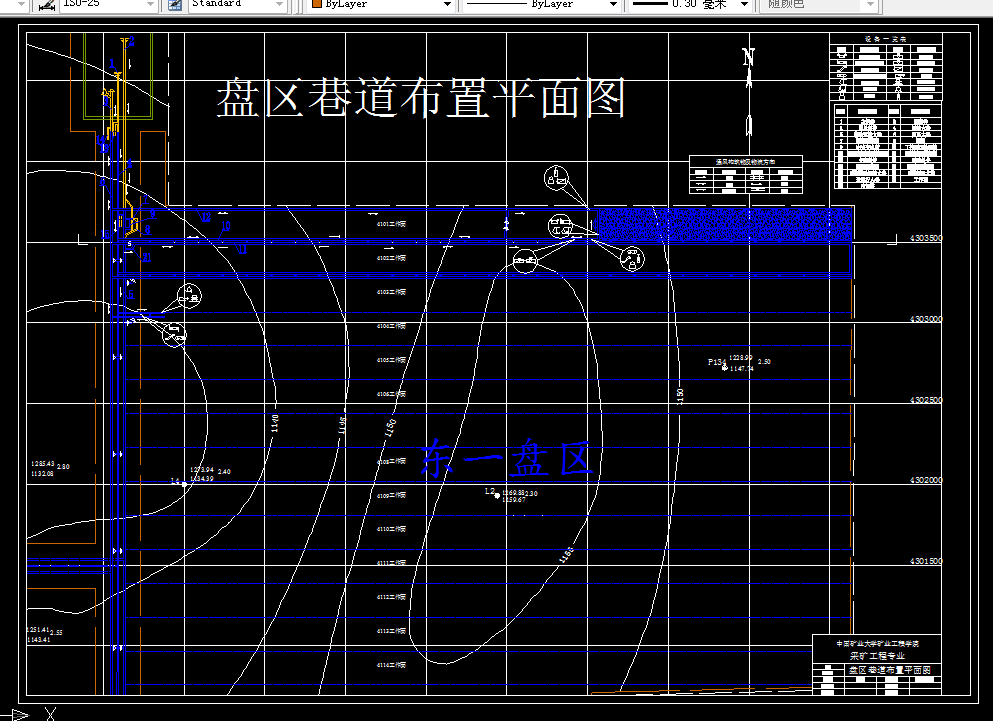Viewport: 993px width, 721px height.
Task: Click the blue number 21 roadway label
Action: (x=146, y=257)
